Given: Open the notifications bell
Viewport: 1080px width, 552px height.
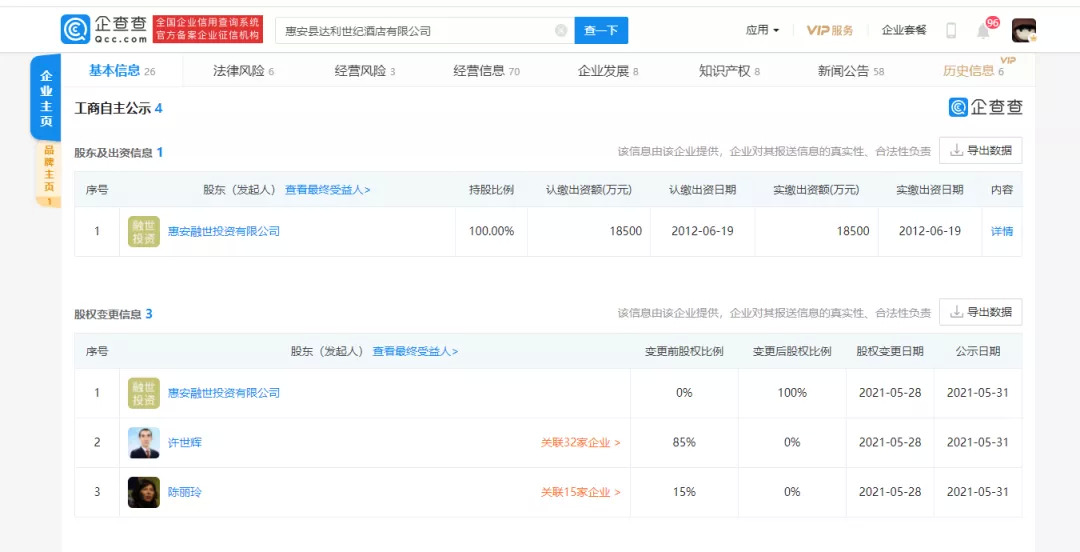Looking at the screenshot, I should point(983,31).
